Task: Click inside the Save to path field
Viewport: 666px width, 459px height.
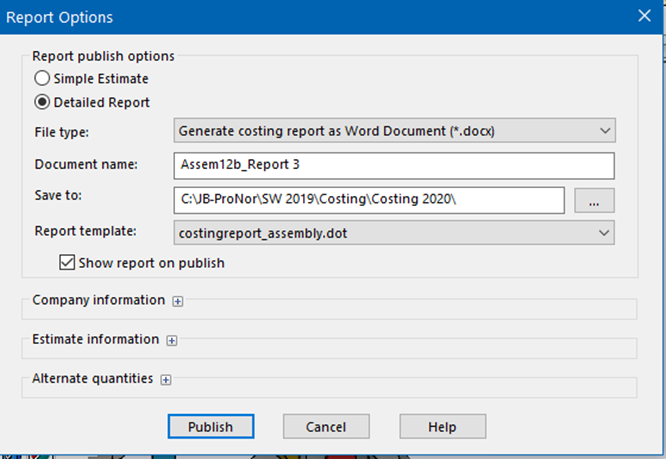Action: click(369, 200)
